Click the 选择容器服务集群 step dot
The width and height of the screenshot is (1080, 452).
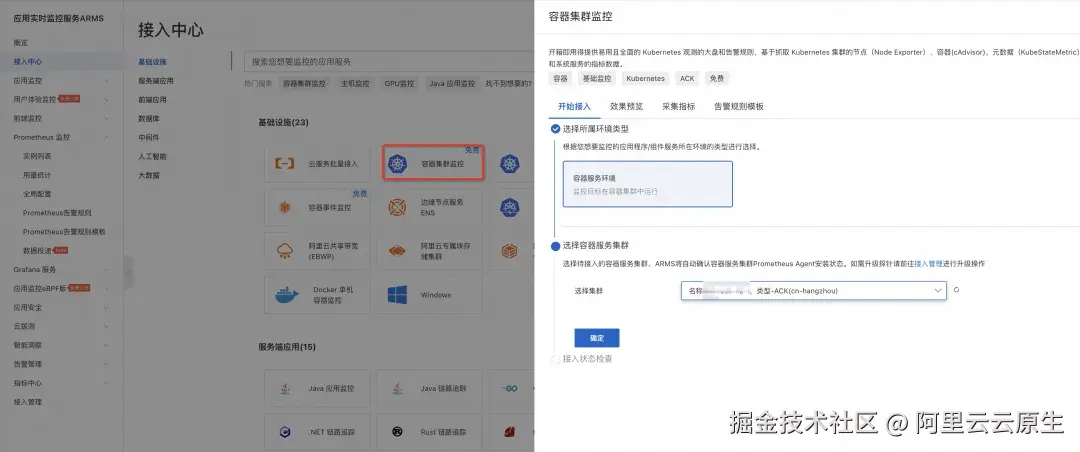tap(555, 246)
